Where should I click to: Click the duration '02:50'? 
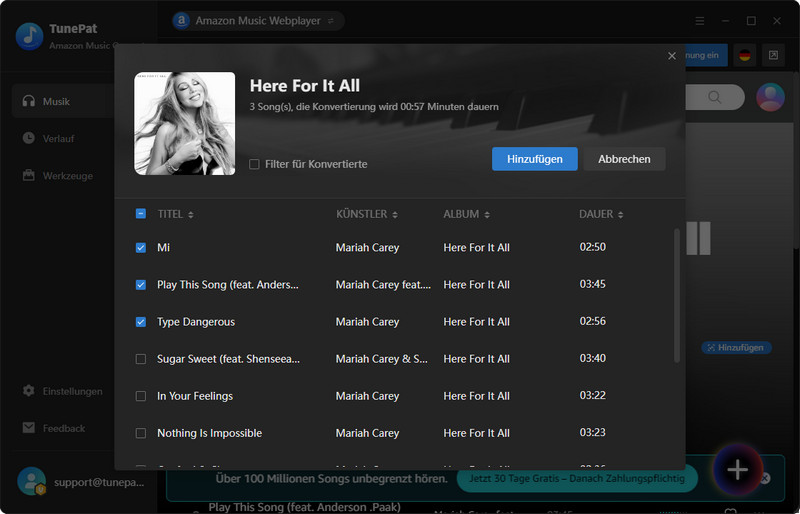click(x=592, y=247)
